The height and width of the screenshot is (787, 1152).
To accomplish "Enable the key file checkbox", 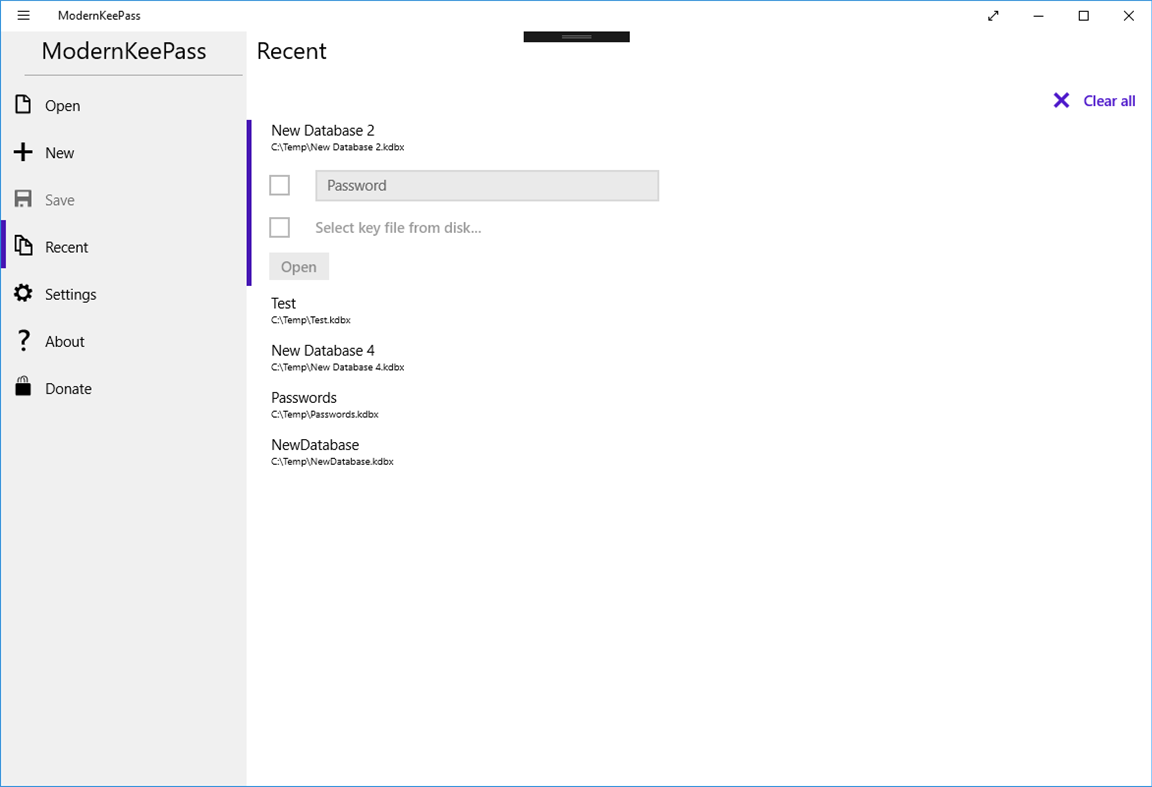I will 279,227.
